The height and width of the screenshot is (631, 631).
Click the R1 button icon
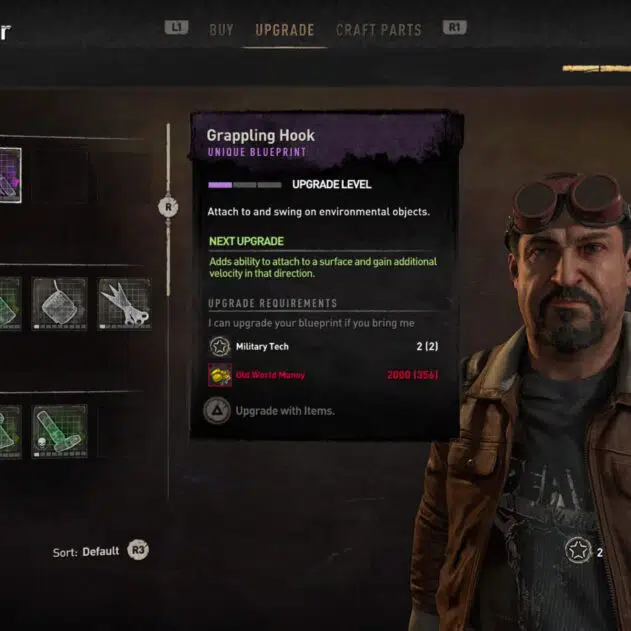[454, 27]
